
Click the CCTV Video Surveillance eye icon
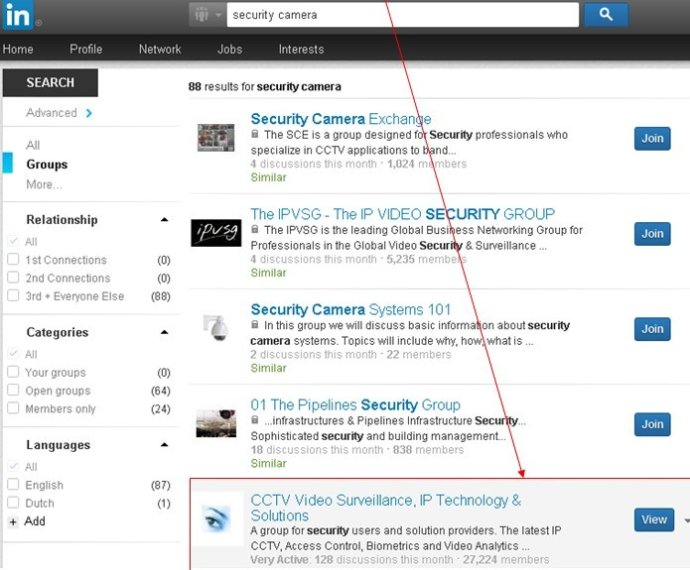coord(216,520)
